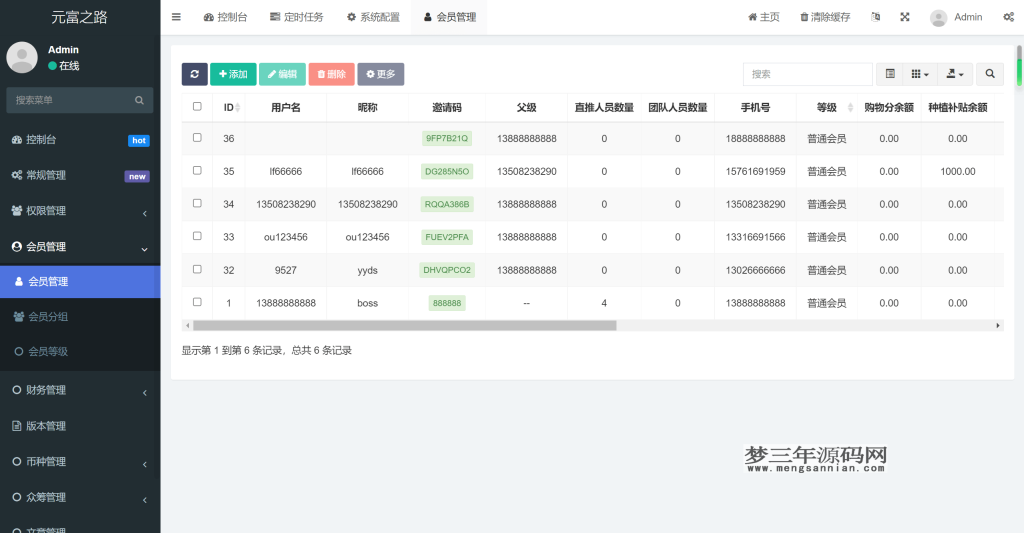Click the blue hot badge on 控制台

(139, 140)
